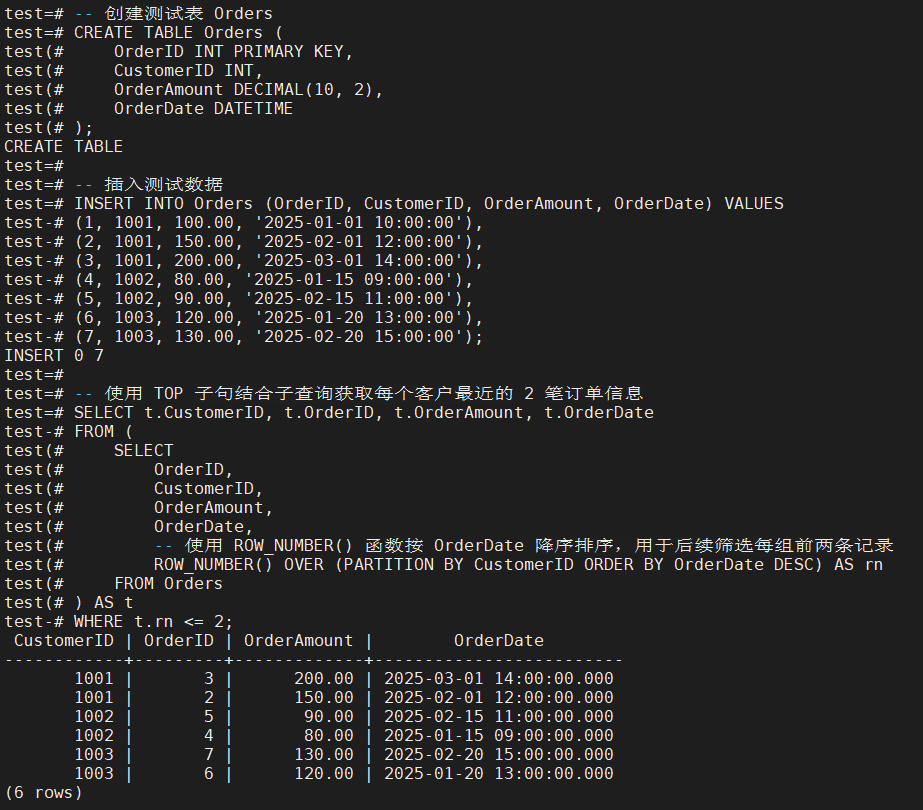Click the DATETIME type in table definition

(253, 109)
